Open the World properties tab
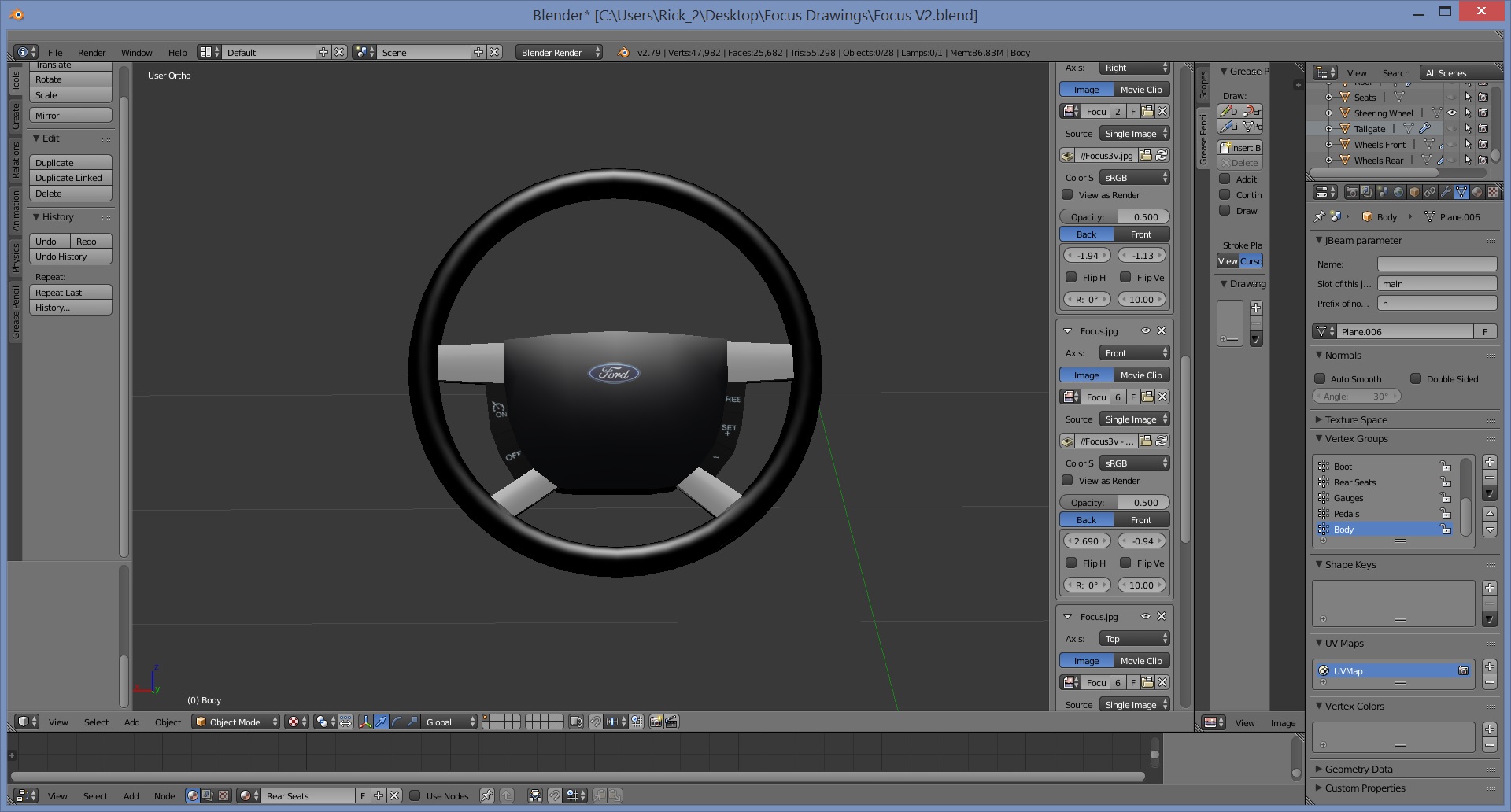This screenshot has height=812, width=1511. 1398,192
